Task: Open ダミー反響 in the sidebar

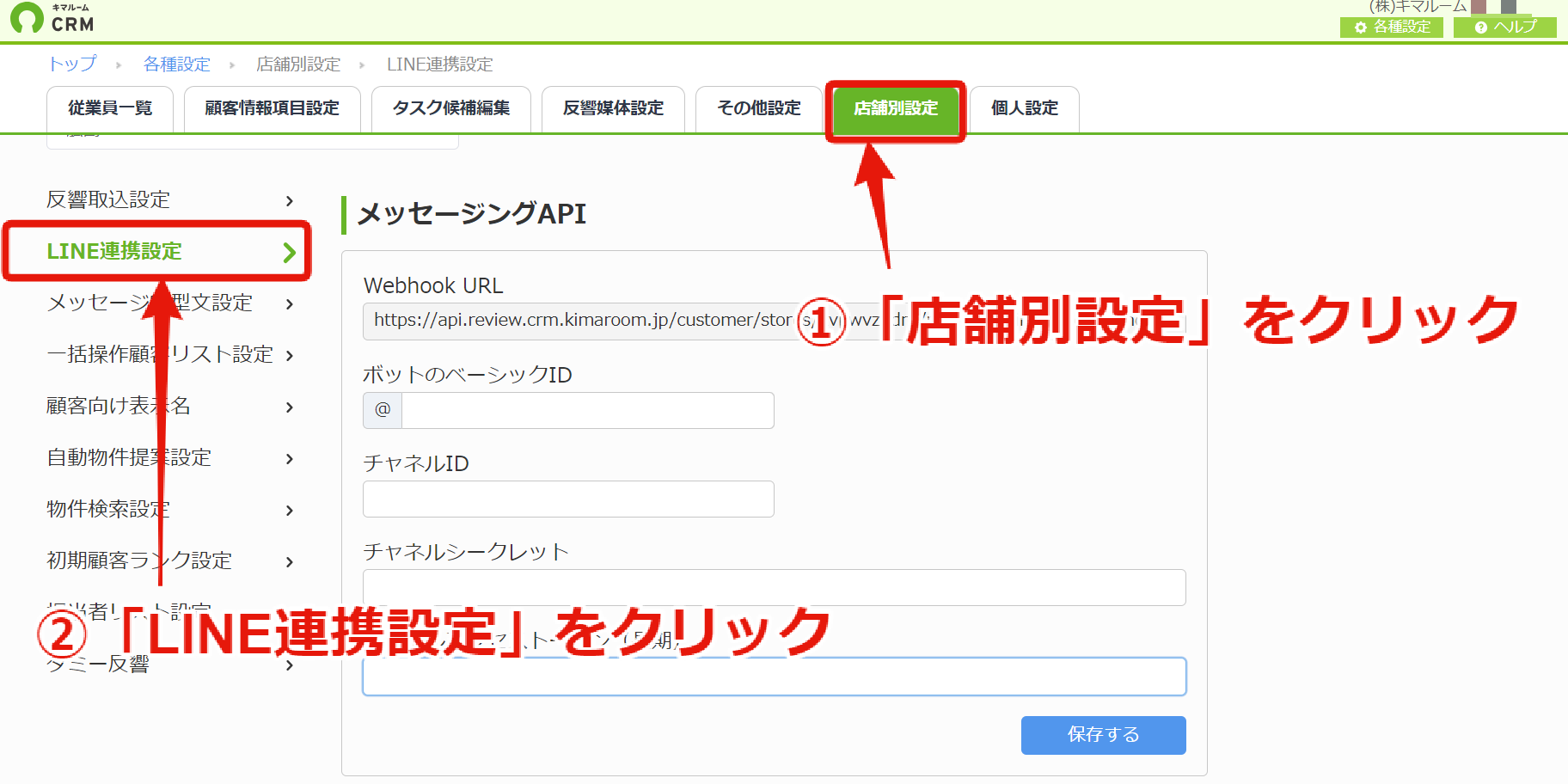Action: point(170,665)
